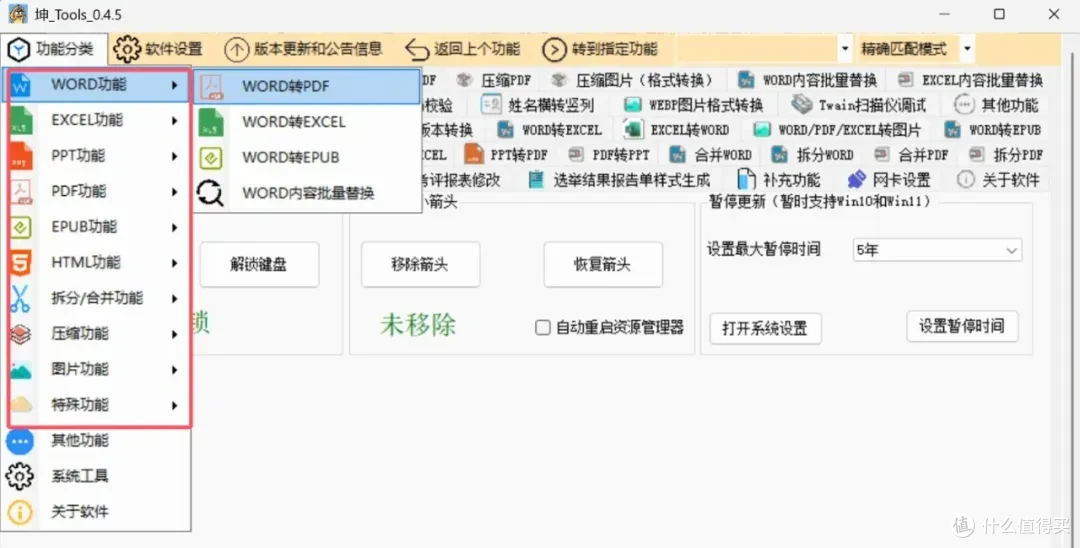Open WORD/PDF/EXCEL转图片 toolbar function
Screen dimensions: 1080x548
(x=837, y=129)
